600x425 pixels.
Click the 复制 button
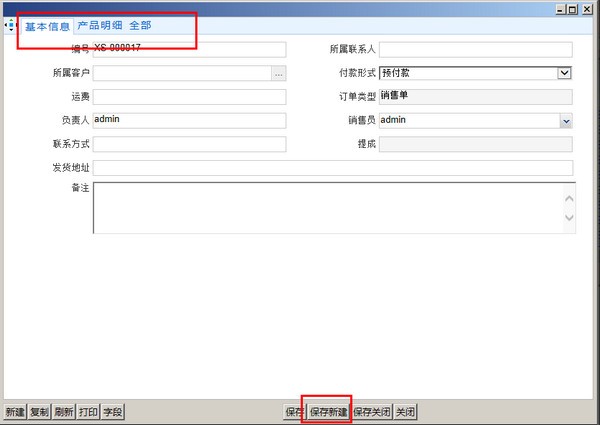coord(40,411)
